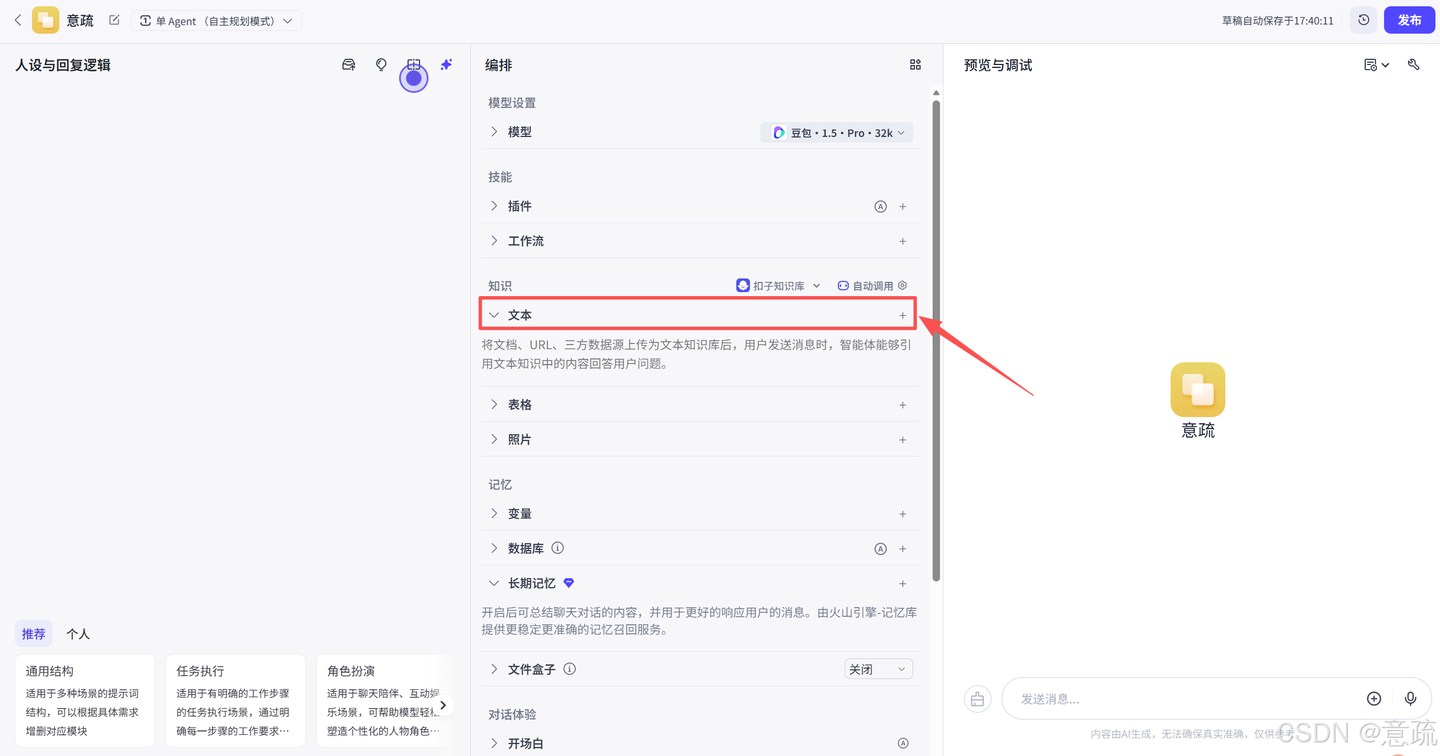Image resolution: width=1440 pixels, height=756 pixels.
Task: Publish the agent with 发布 button
Action: pyautogui.click(x=1409, y=20)
